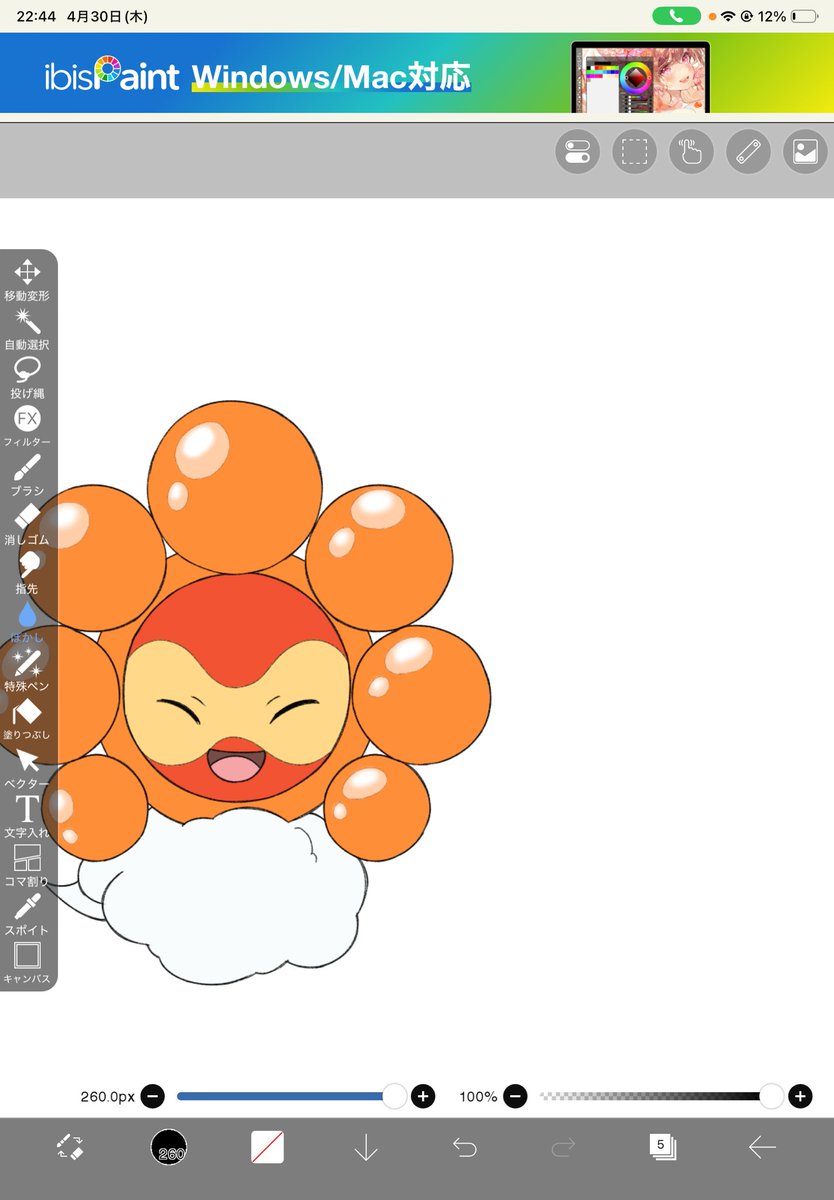Choose the ぼかし blur tool

pos(27,620)
